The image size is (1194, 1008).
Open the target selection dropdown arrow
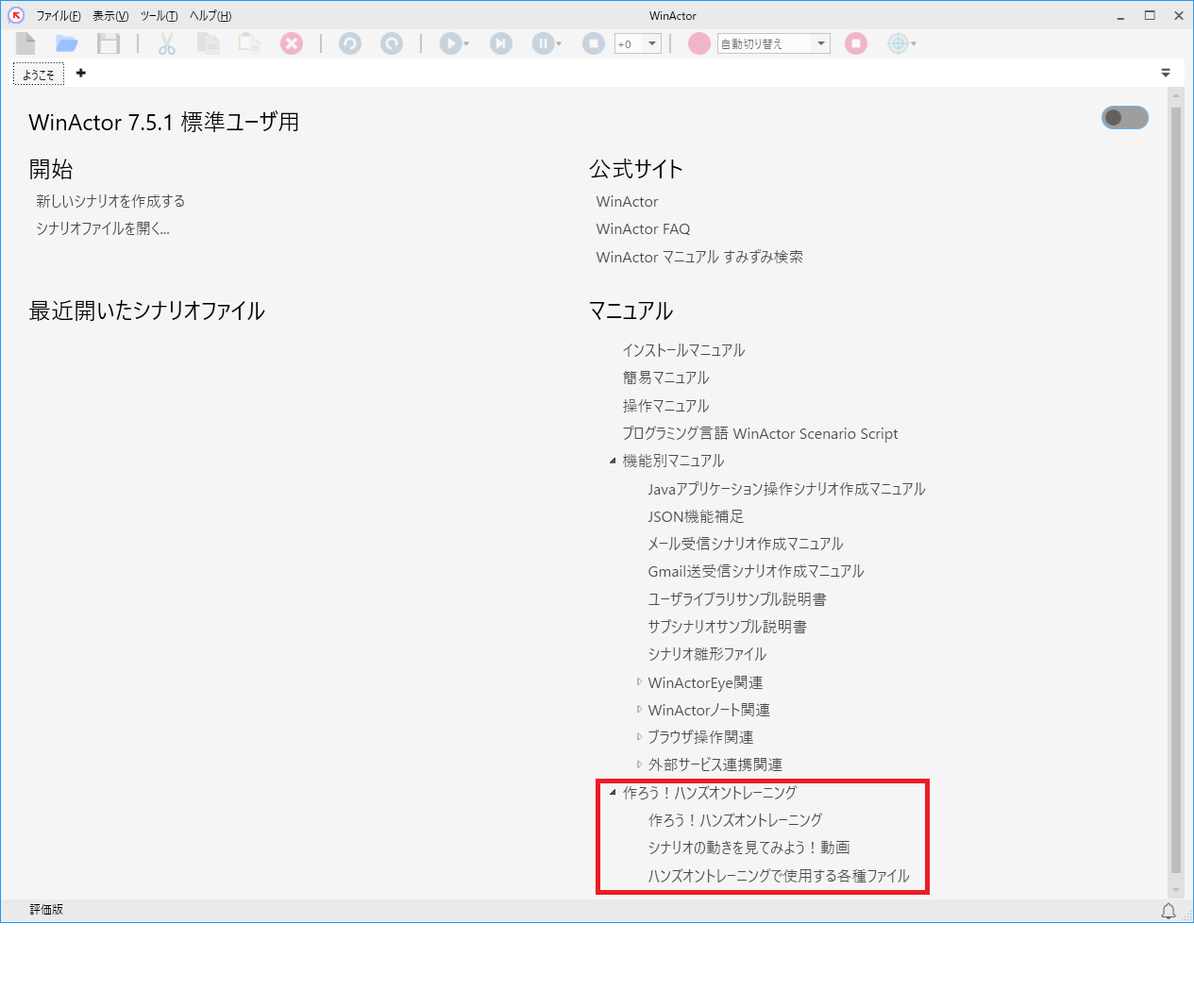914,44
